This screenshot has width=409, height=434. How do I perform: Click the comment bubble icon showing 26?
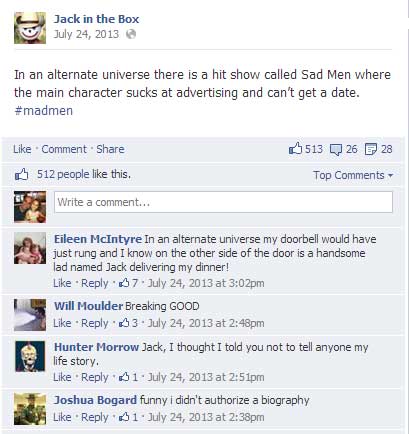pyautogui.click(x=336, y=149)
